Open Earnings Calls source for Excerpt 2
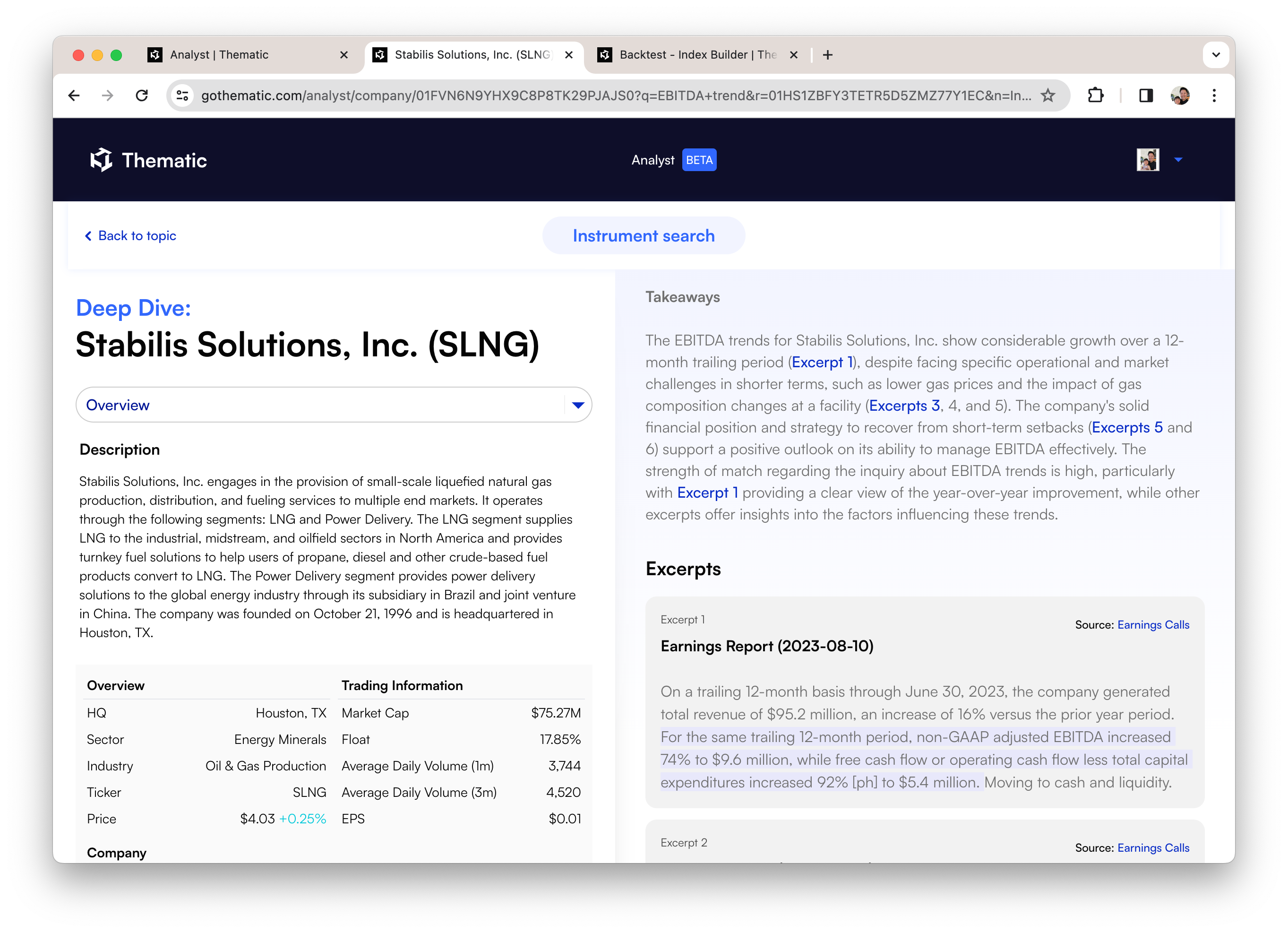The width and height of the screenshot is (1288, 933). coord(1153,848)
